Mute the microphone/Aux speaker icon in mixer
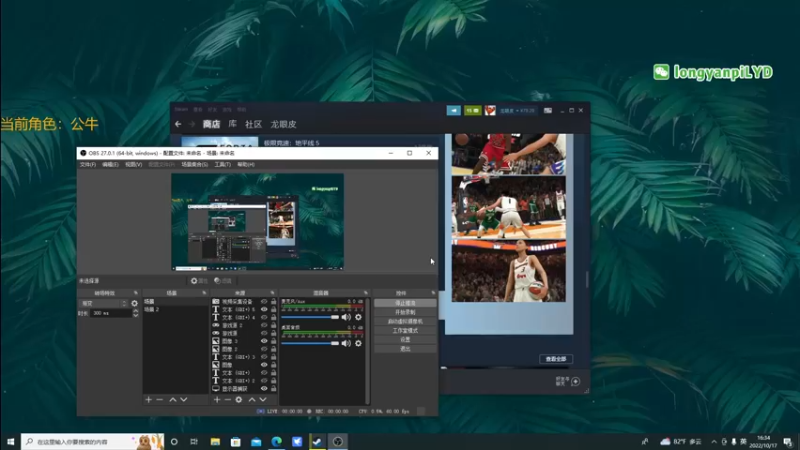This screenshot has height=450, width=800. (346, 317)
